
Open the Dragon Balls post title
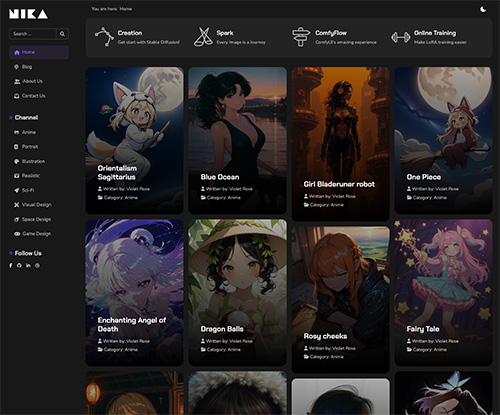tap(222, 329)
